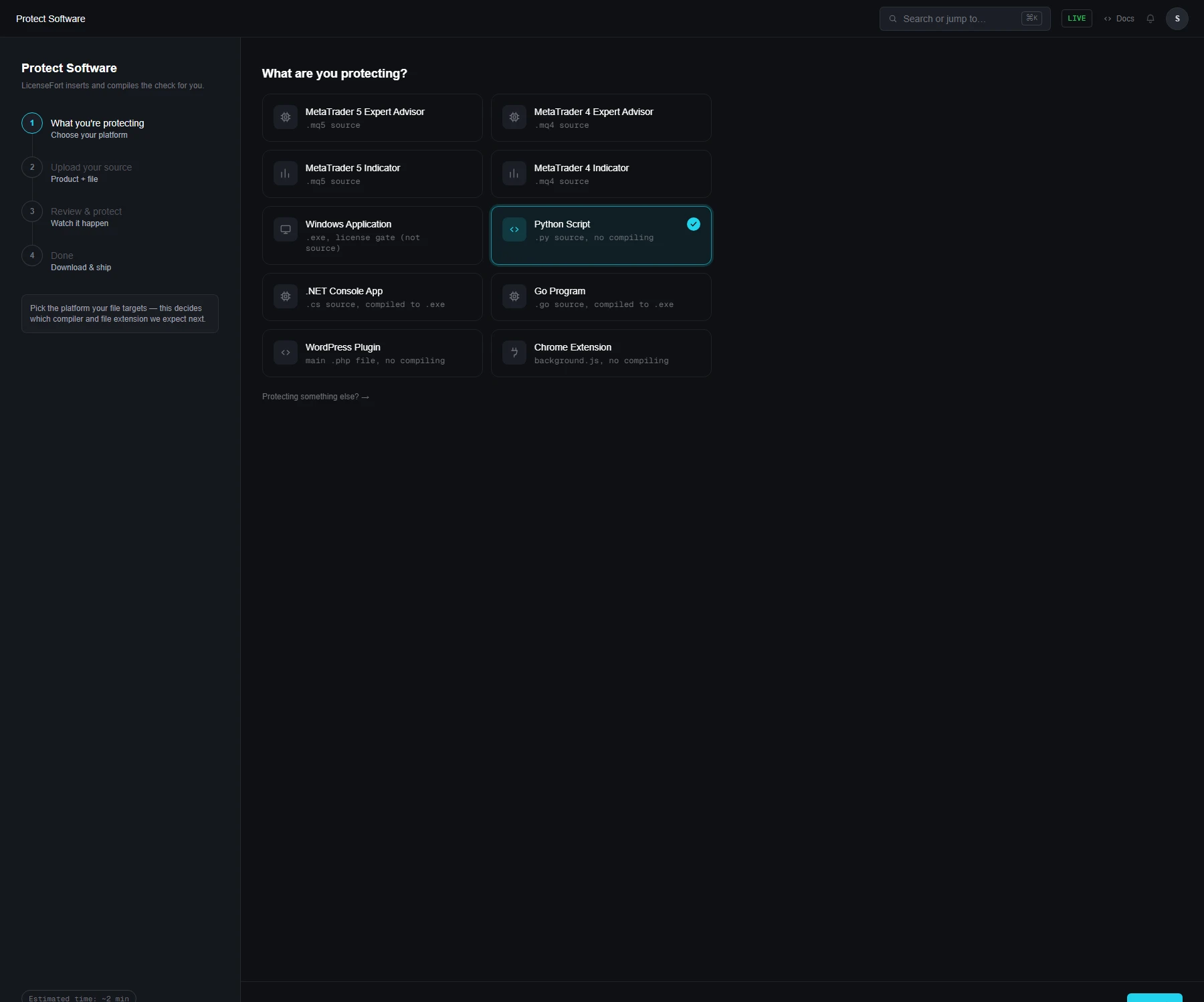This screenshot has height=1002, width=1204.
Task: Click the bar chart icon on MetaTrader 5 Indicator
Action: tap(286, 173)
